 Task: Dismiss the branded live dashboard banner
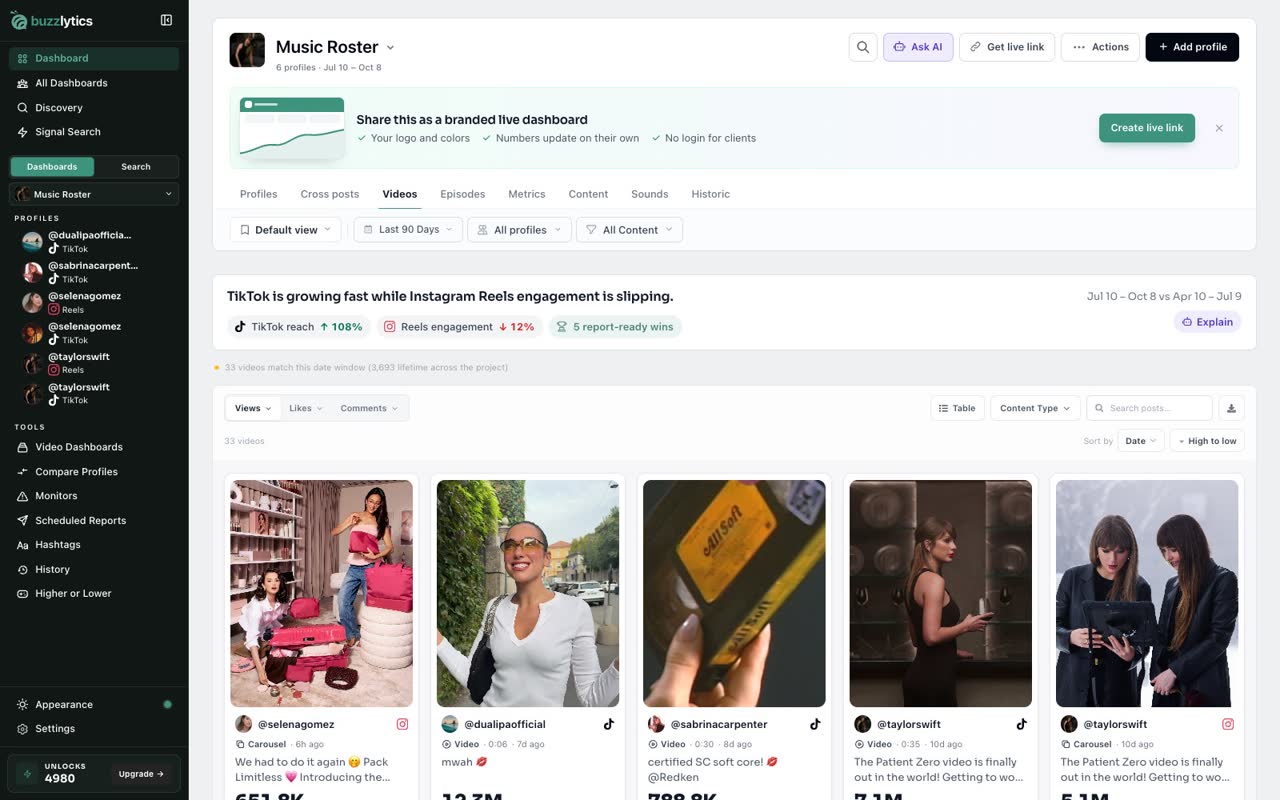[1219, 128]
